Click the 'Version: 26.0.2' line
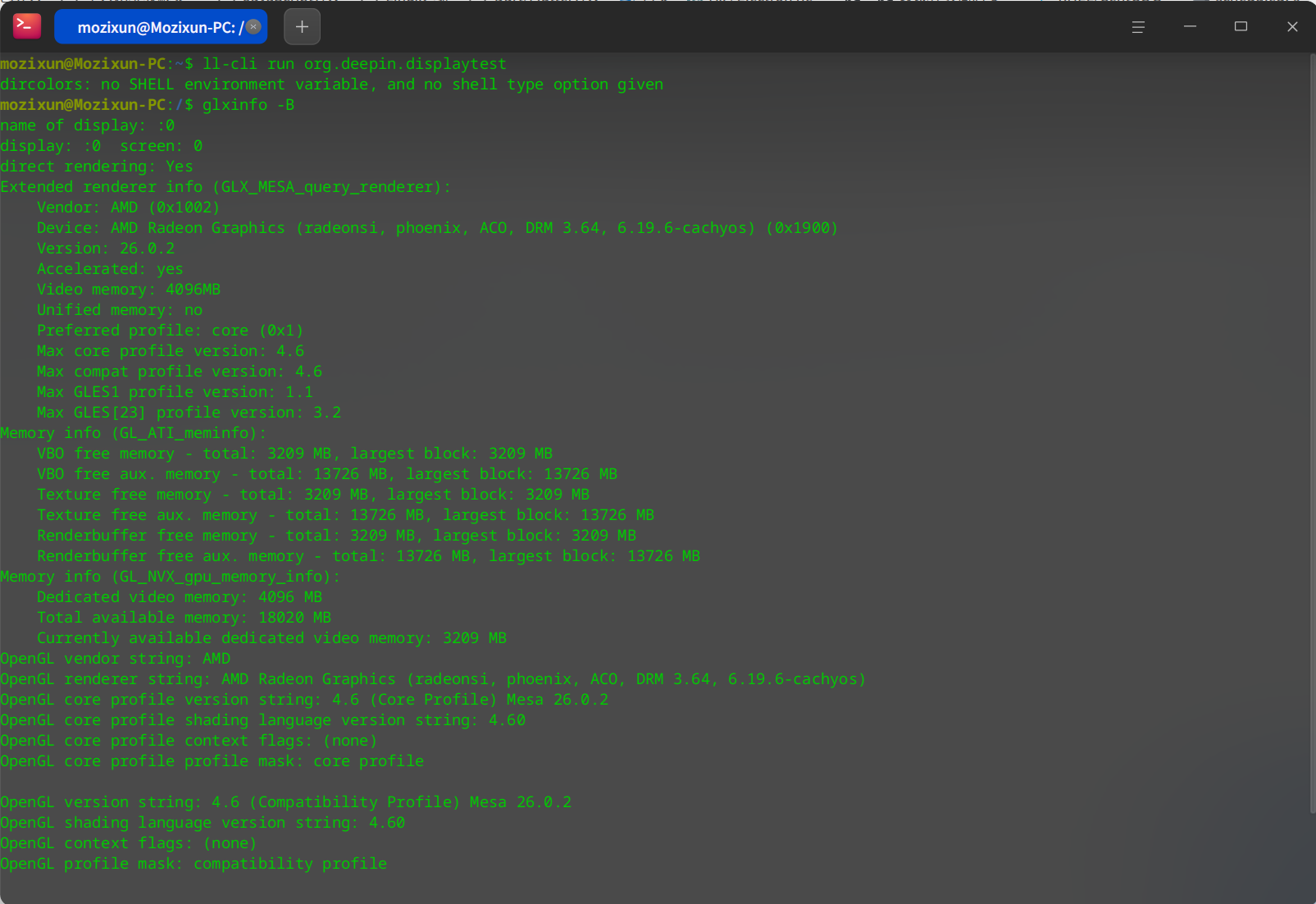 [x=106, y=249]
